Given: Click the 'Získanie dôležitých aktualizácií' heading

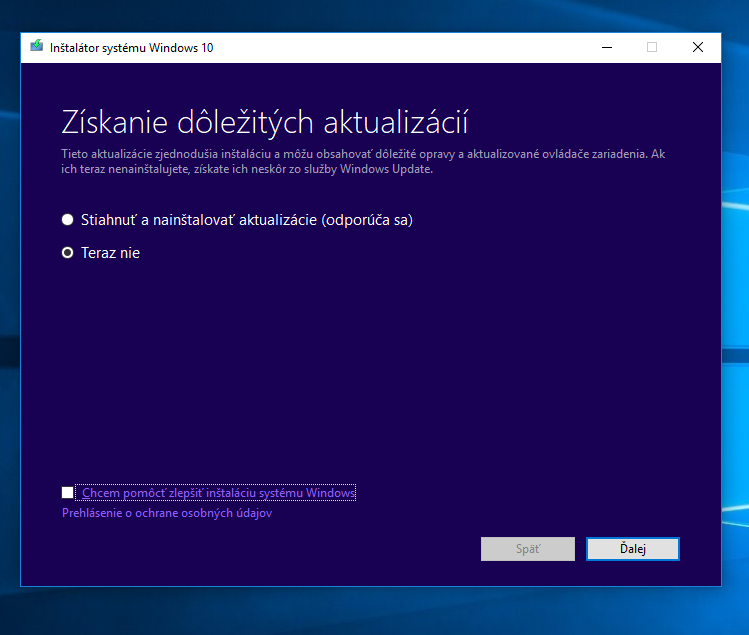Looking at the screenshot, I should tap(265, 122).
